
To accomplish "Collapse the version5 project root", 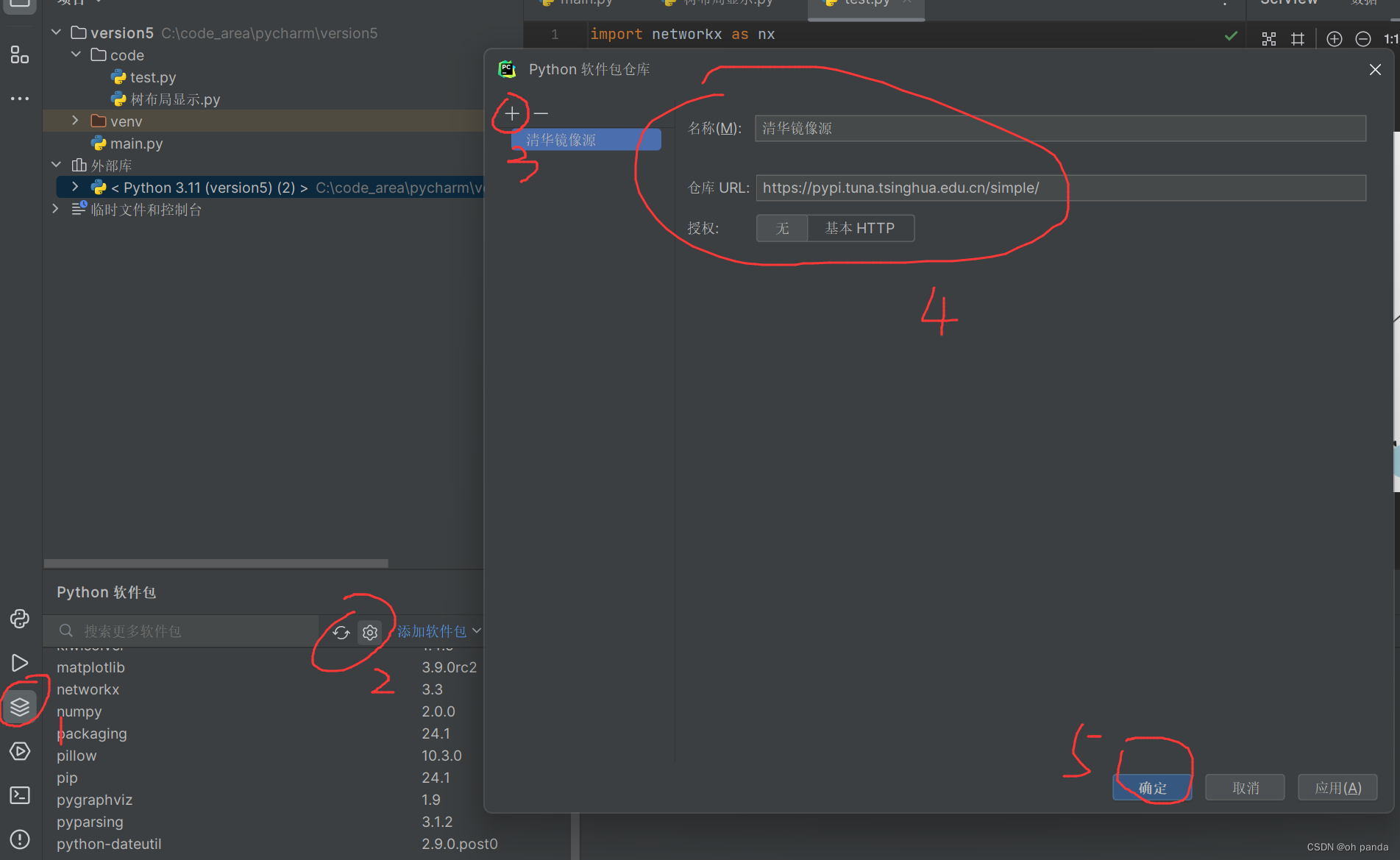I will click(57, 32).
